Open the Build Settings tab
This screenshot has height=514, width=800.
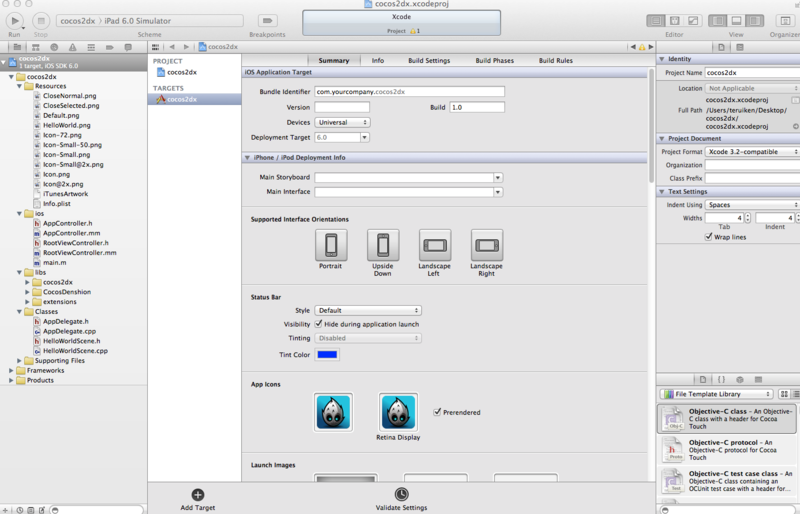tap(429, 60)
